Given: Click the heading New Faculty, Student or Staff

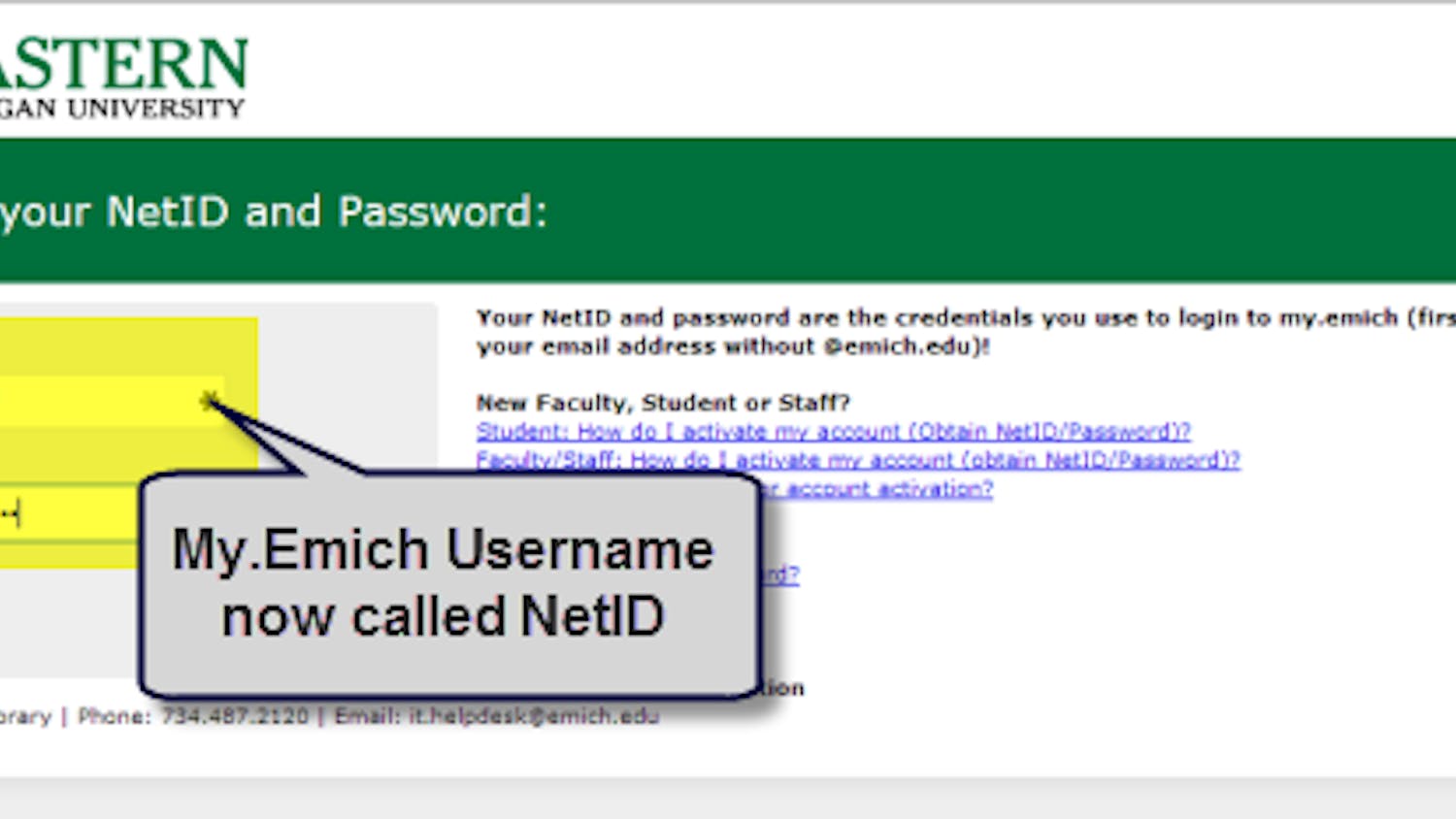Looking at the screenshot, I should click(x=664, y=403).
